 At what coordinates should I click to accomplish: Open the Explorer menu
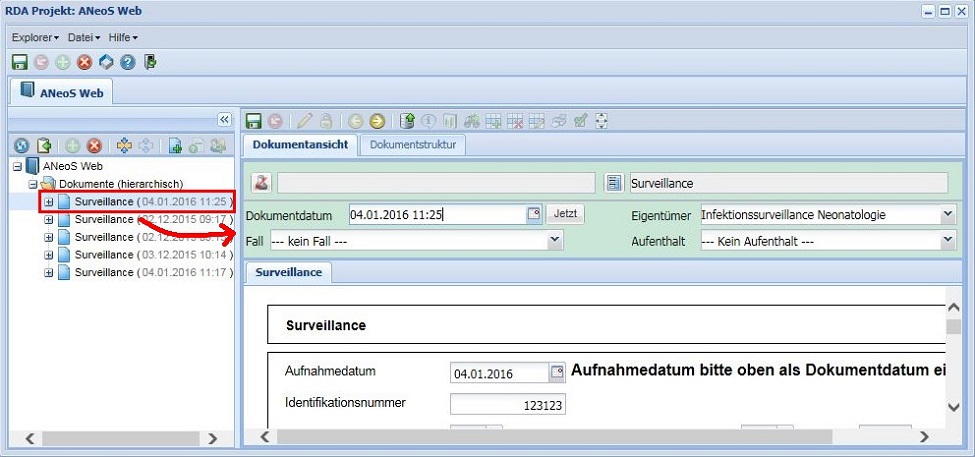coord(35,37)
